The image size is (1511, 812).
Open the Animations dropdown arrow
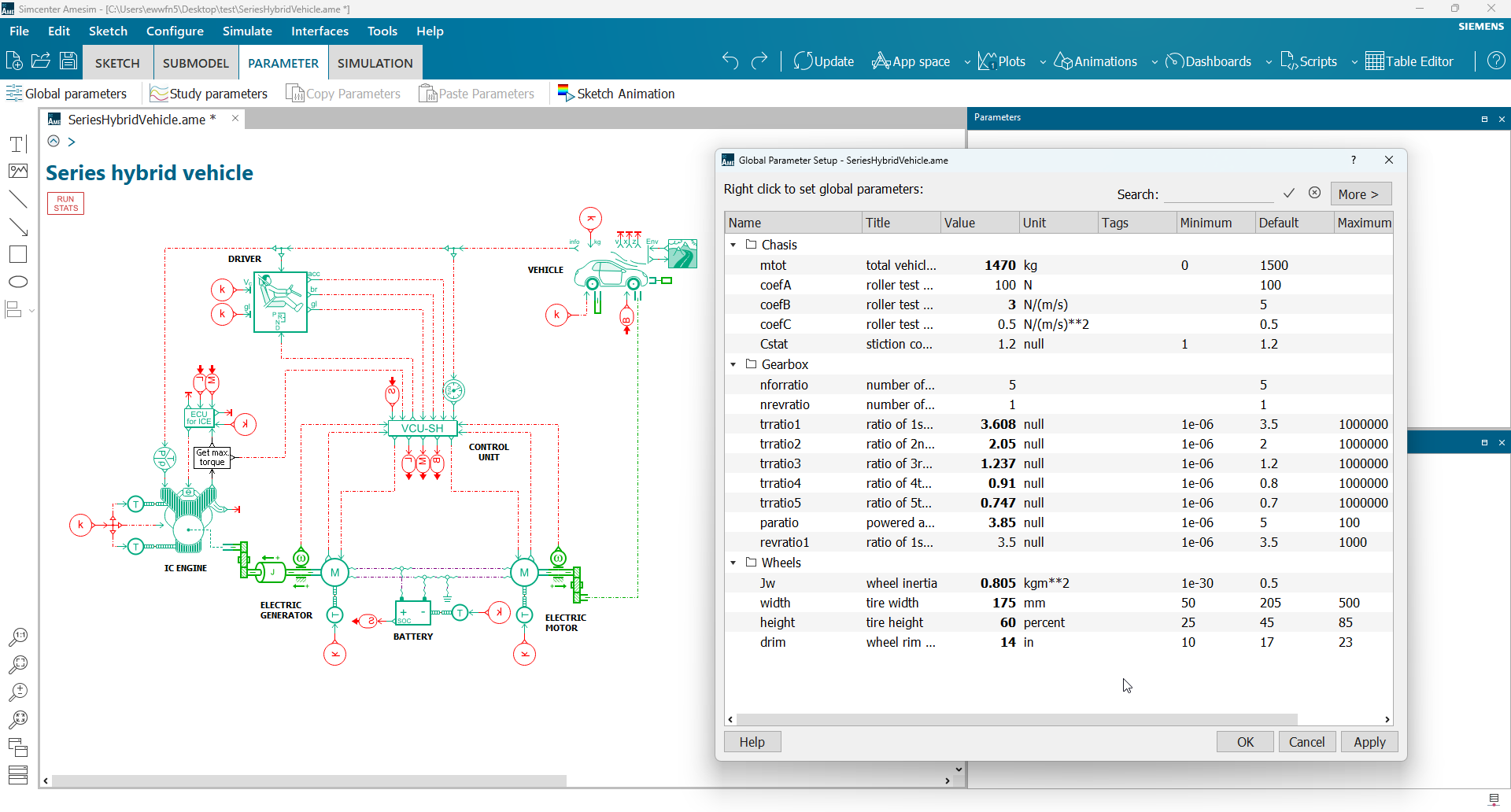pos(1154,62)
